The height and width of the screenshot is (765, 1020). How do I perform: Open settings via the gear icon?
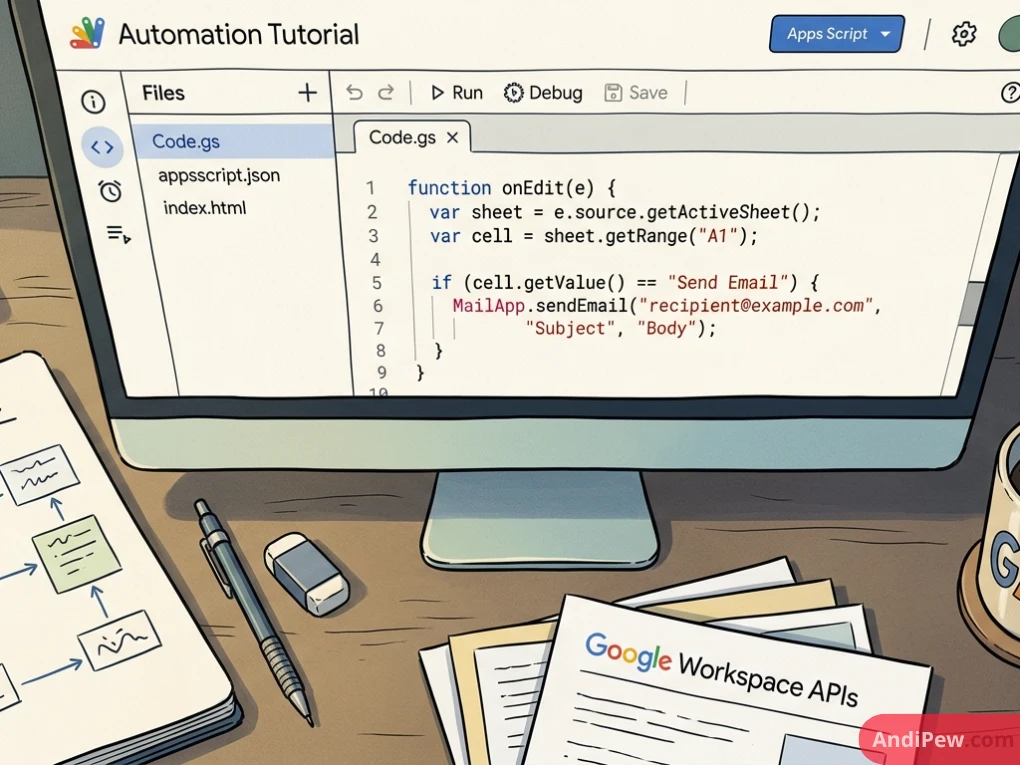[963, 34]
